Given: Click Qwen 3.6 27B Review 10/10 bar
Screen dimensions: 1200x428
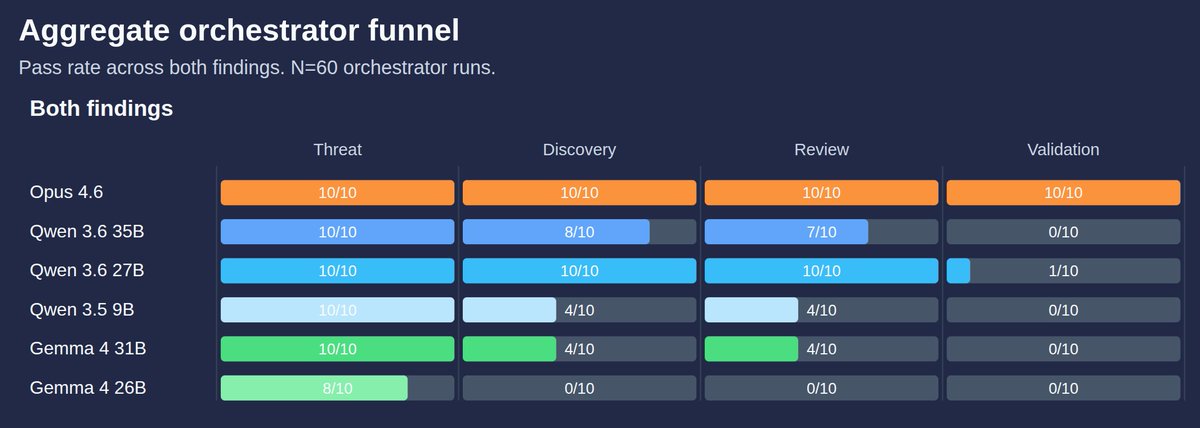Looking at the screenshot, I should [821, 271].
